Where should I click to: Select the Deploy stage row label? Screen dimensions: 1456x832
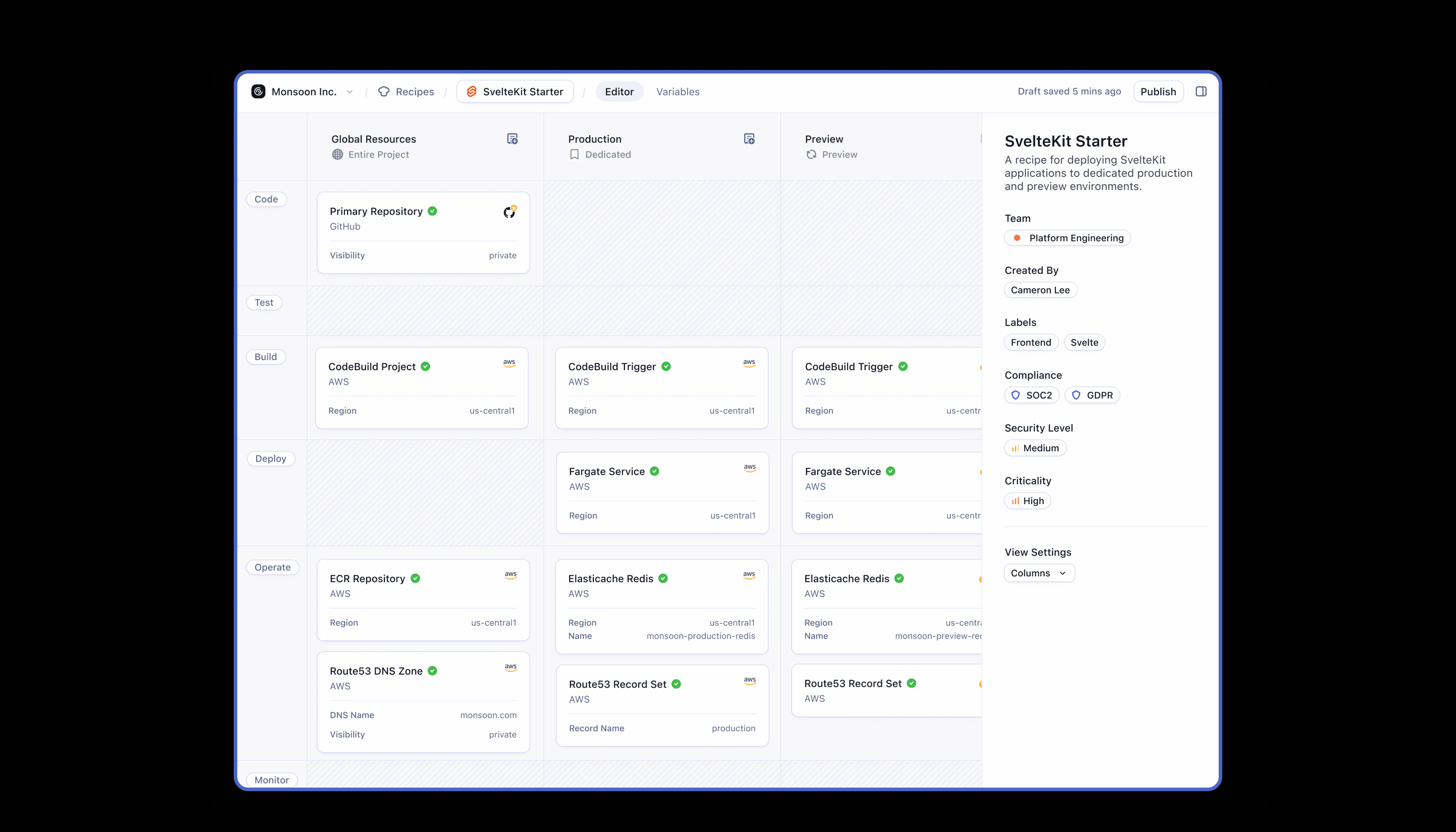[x=271, y=458]
